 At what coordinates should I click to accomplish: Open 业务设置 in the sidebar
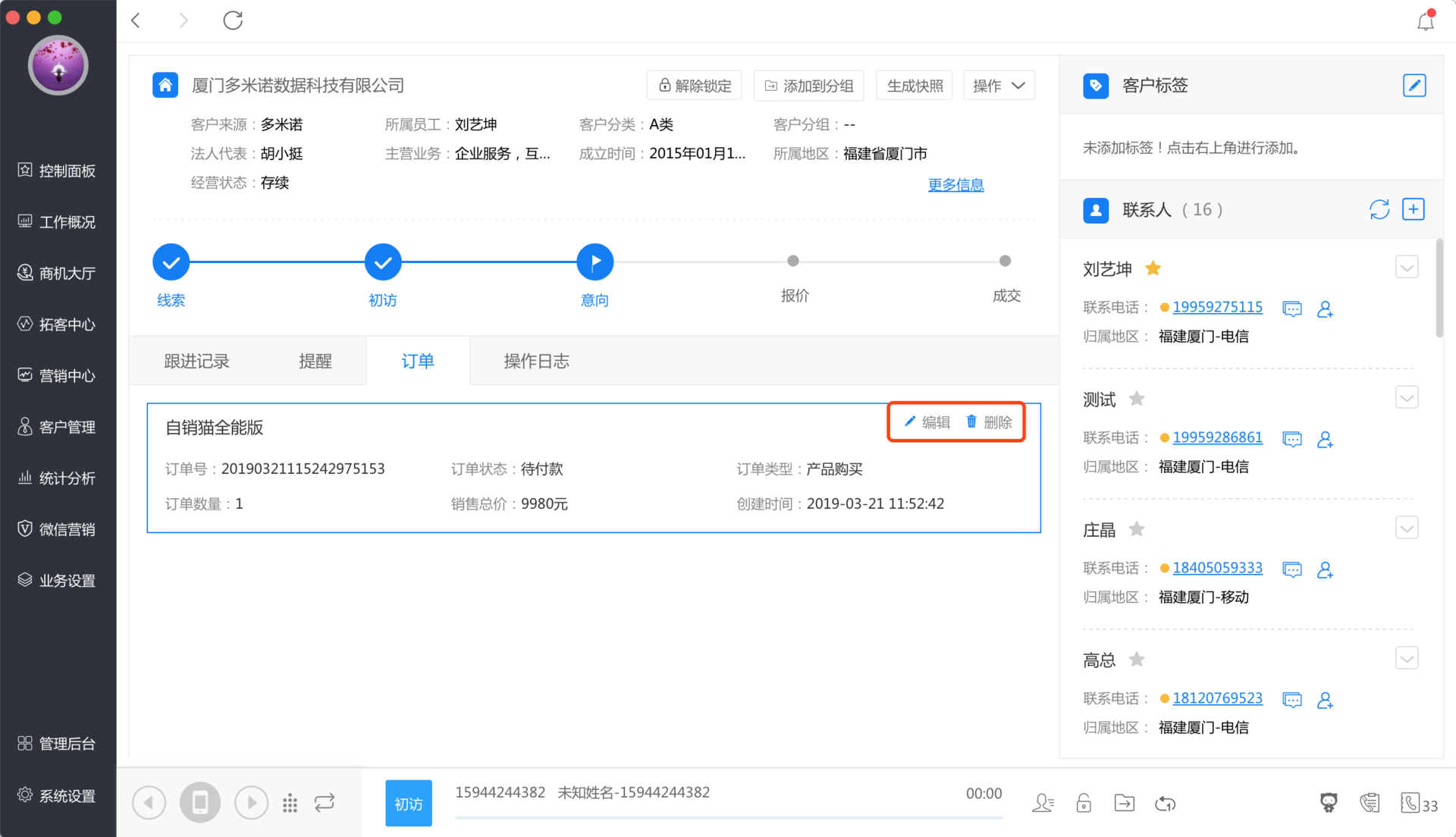click(58, 581)
